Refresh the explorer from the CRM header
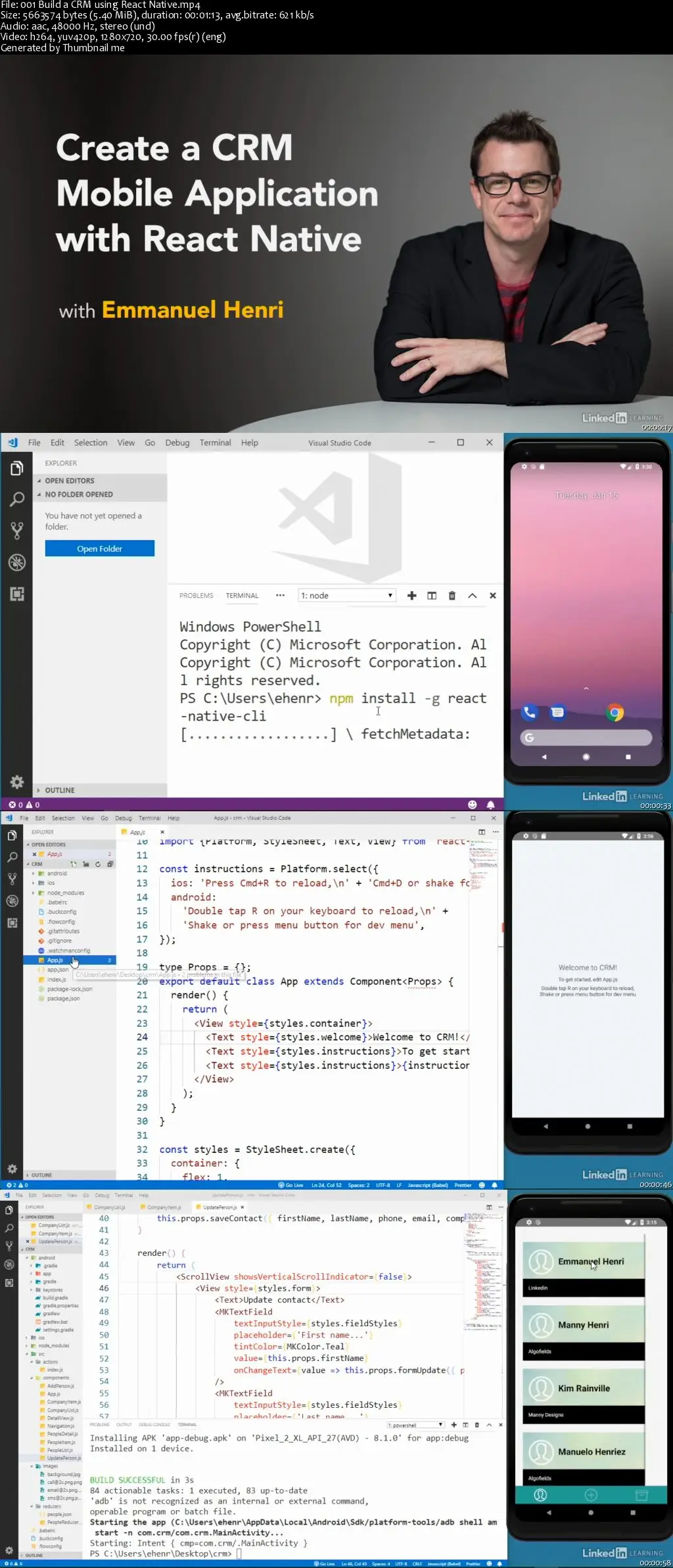673x1568 pixels. (98, 864)
